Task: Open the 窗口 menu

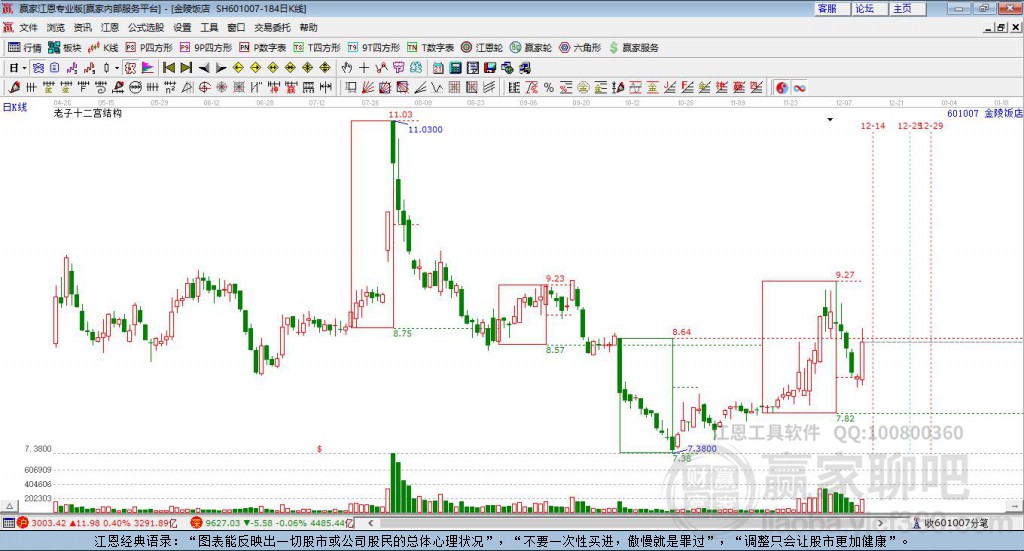Action: 236,27
